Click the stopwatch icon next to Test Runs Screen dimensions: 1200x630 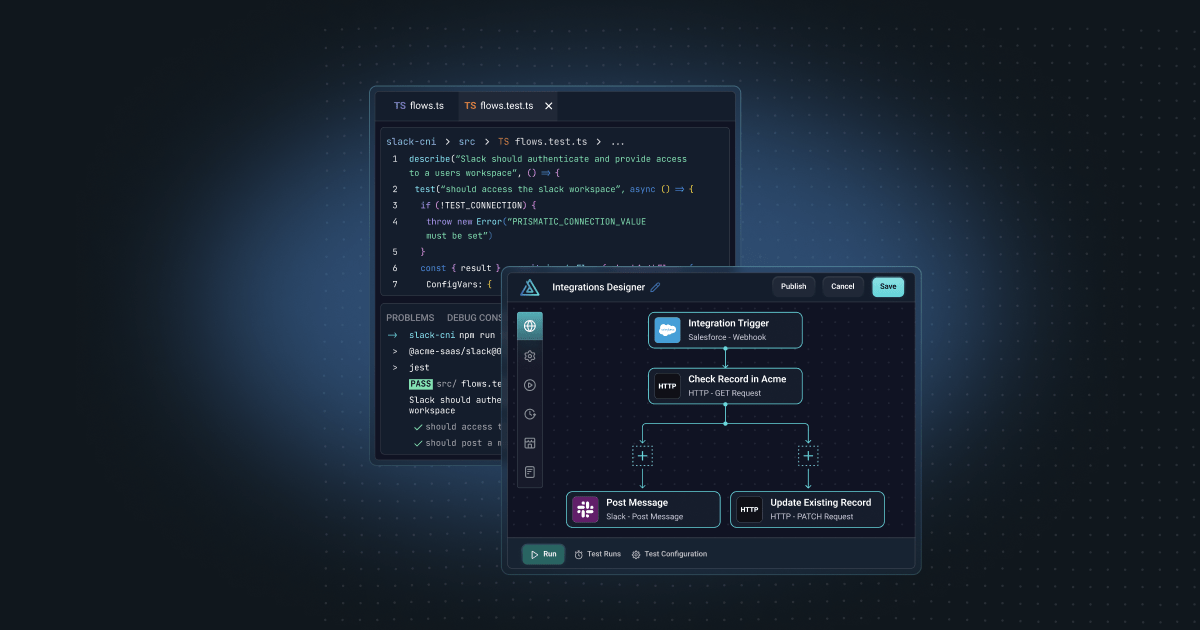[x=578, y=554]
